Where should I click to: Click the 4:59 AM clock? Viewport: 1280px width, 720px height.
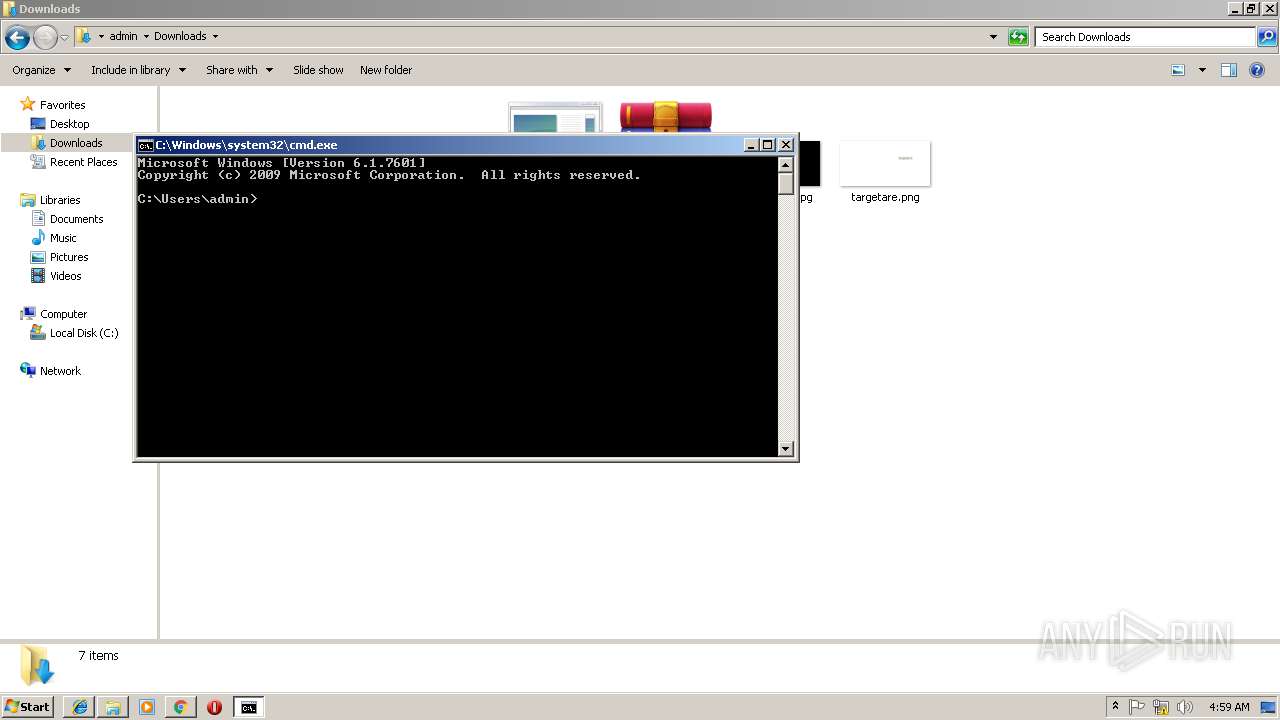1229,707
